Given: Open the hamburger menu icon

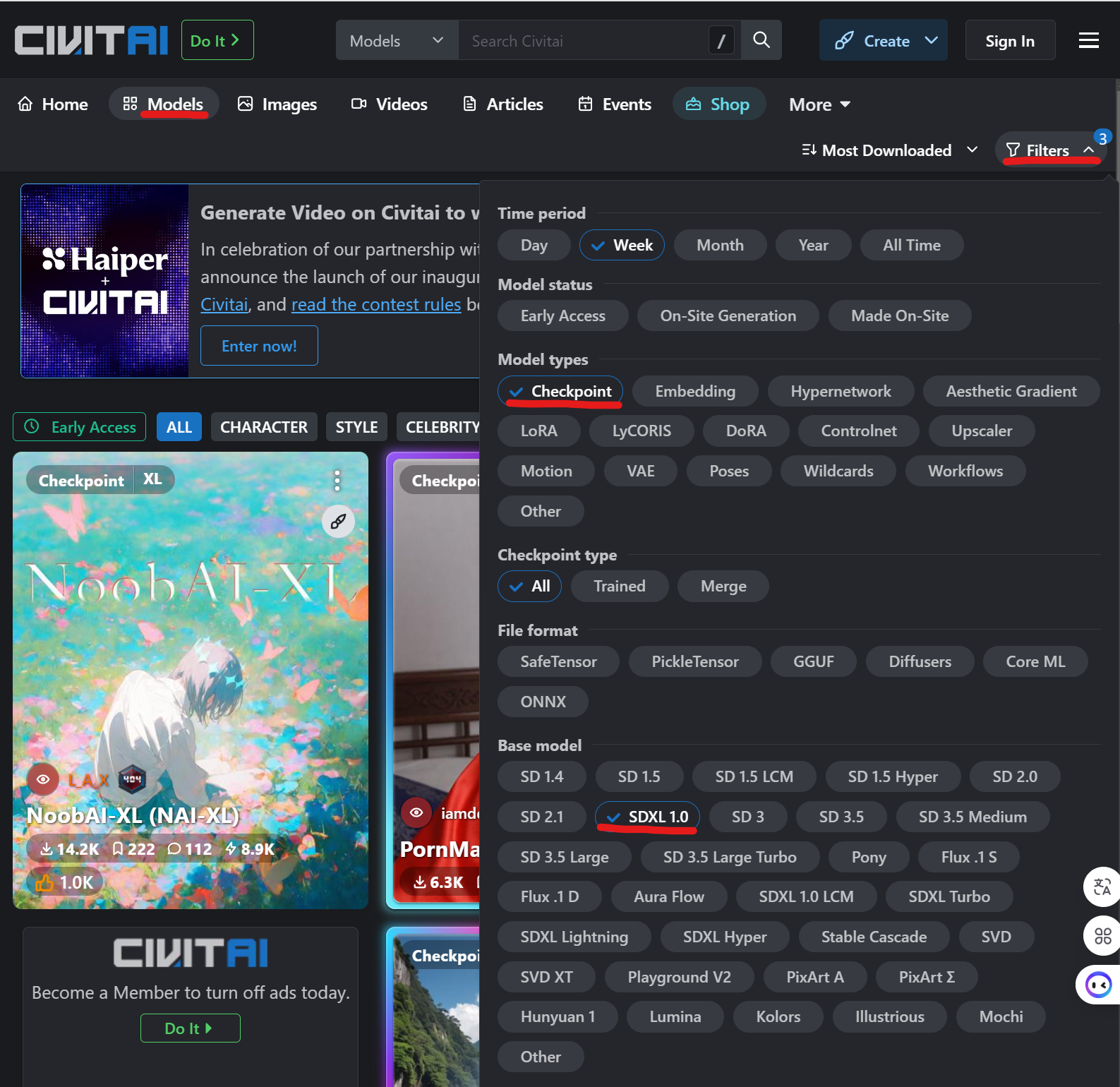Looking at the screenshot, I should [1088, 40].
